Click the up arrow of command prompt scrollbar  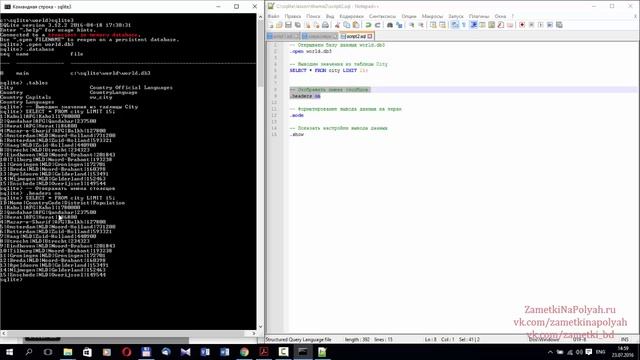pyautogui.click(x=260, y=16)
